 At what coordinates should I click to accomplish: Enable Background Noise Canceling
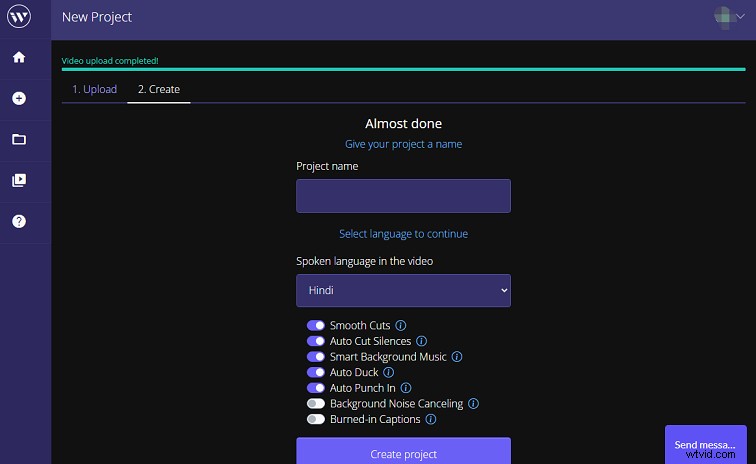[x=316, y=404]
